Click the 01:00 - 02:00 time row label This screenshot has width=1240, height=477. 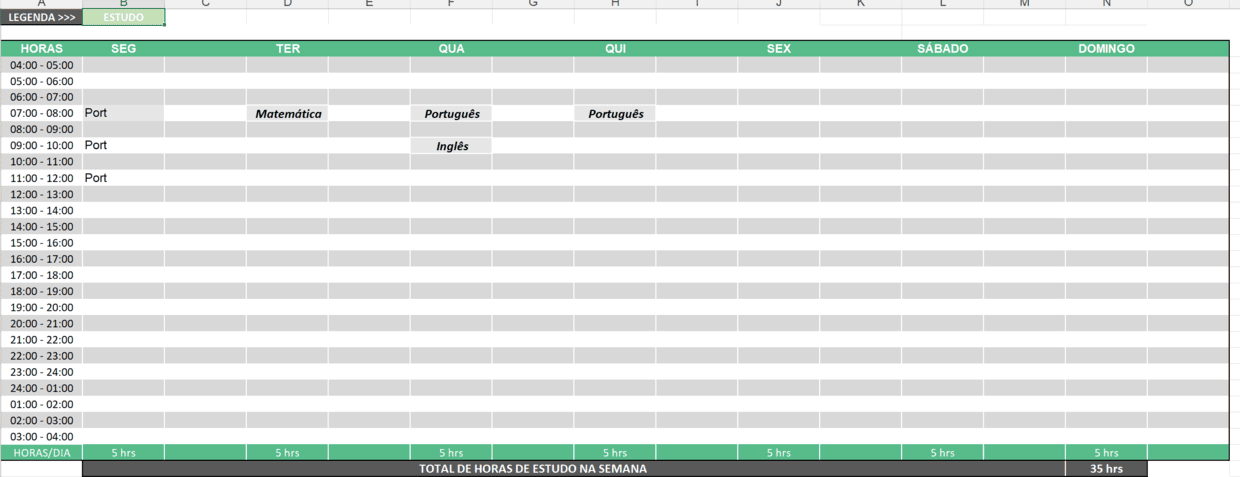tap(42, 404)
